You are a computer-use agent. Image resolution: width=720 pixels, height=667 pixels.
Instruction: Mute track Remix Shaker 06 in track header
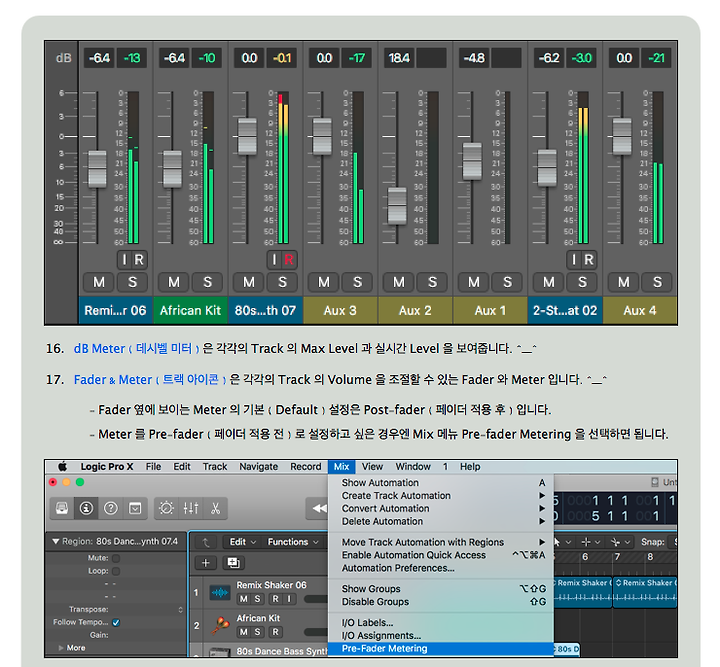244,599
